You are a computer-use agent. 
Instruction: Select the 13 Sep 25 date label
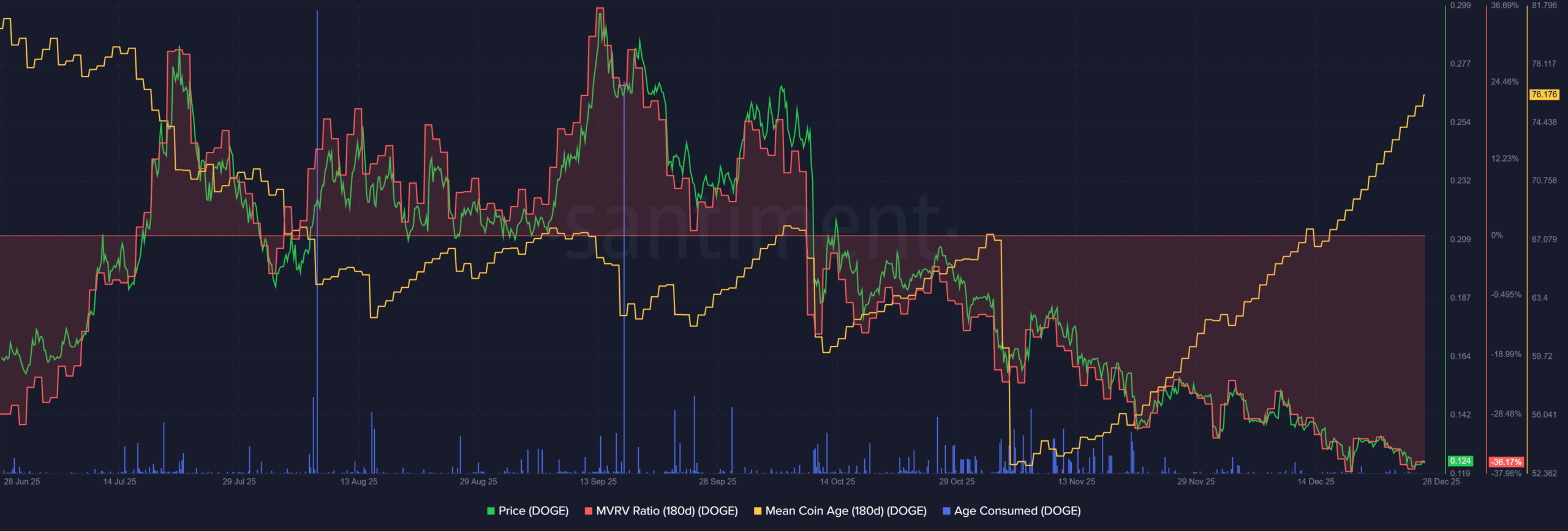tap(598, 482)
